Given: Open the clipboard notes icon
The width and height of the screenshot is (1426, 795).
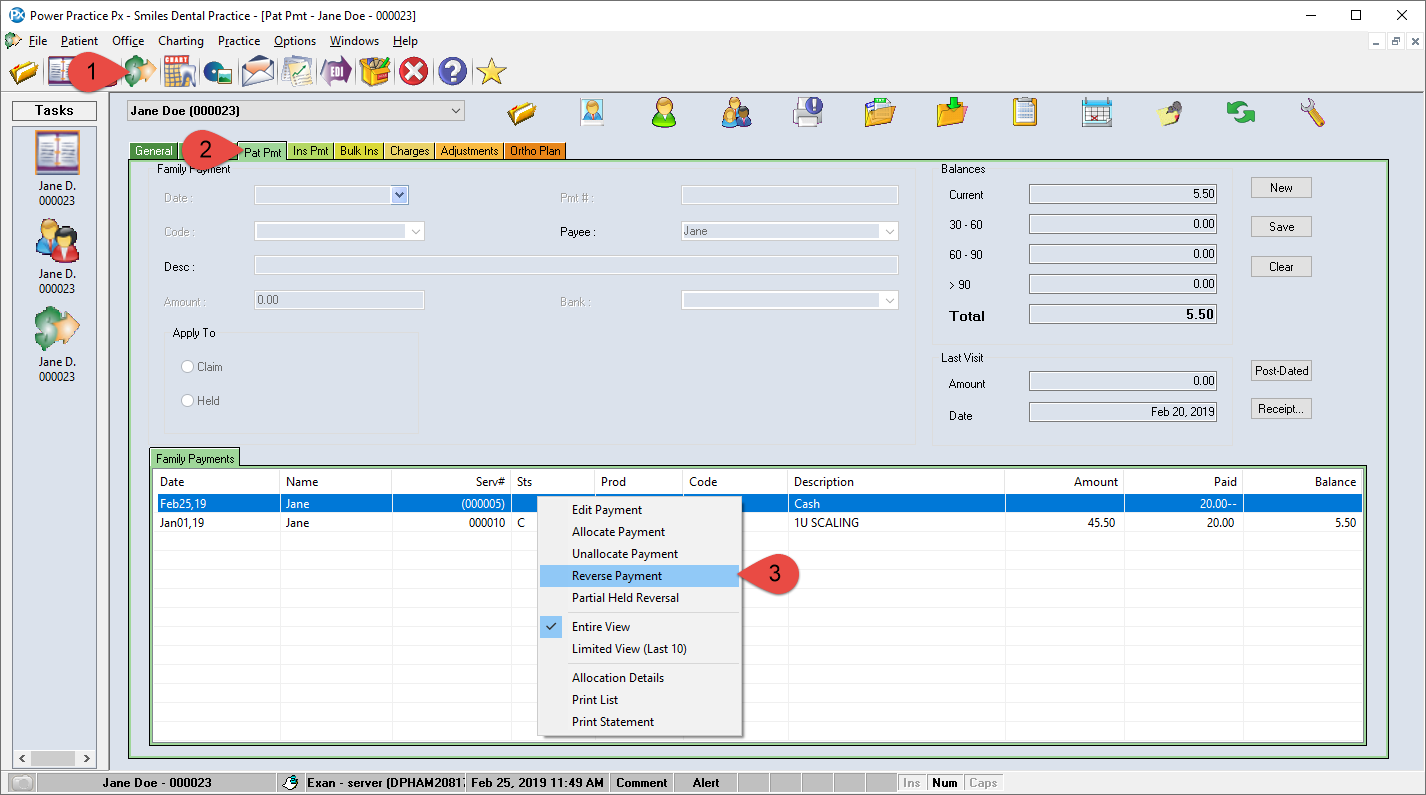Looking at the screenshot, I should (1024, 112).
